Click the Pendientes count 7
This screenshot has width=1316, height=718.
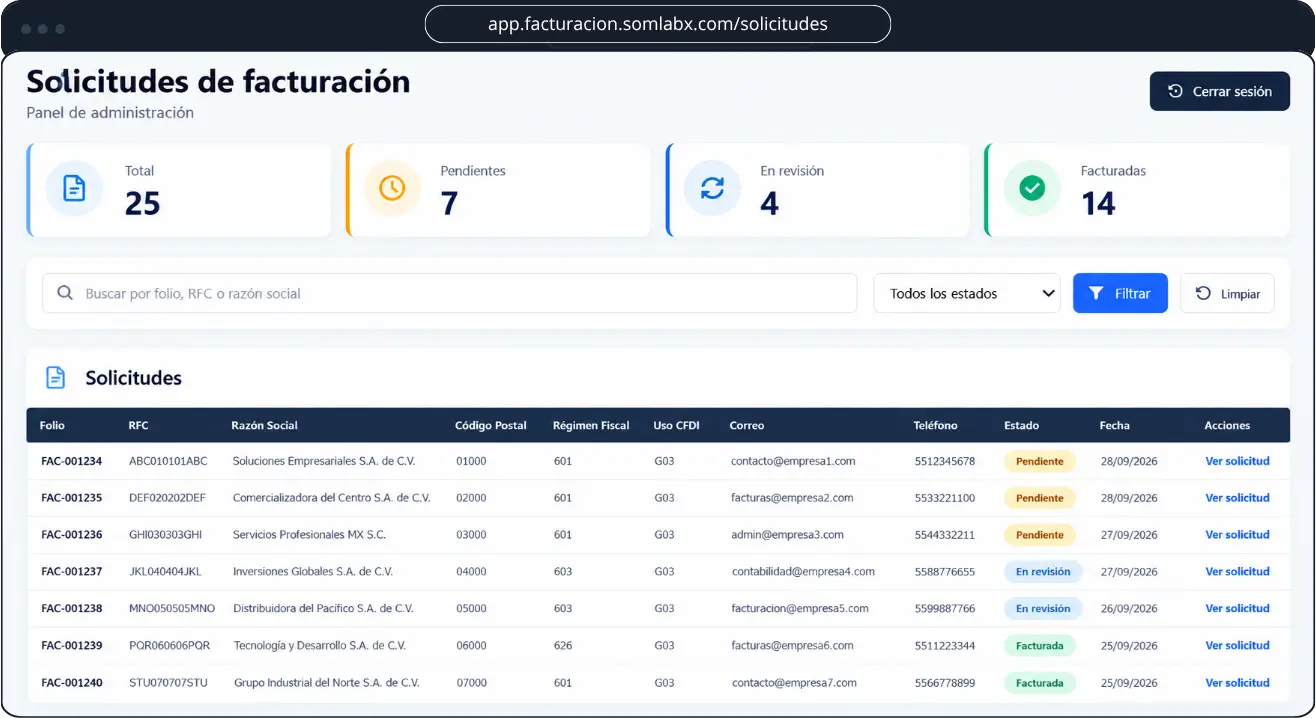click(449, 204)
